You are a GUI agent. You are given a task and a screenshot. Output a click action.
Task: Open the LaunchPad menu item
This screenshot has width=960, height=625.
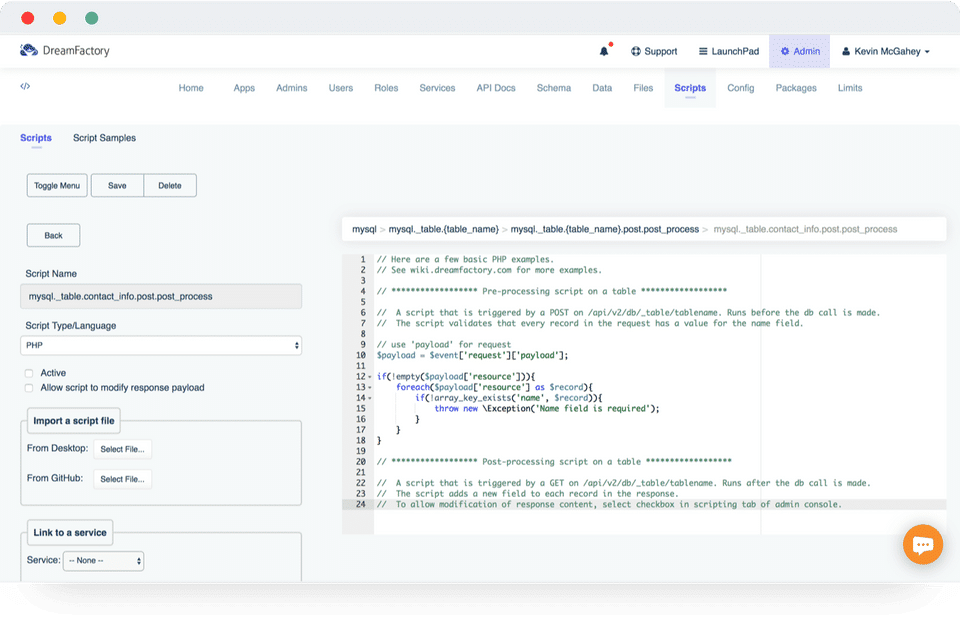[728, 51]
